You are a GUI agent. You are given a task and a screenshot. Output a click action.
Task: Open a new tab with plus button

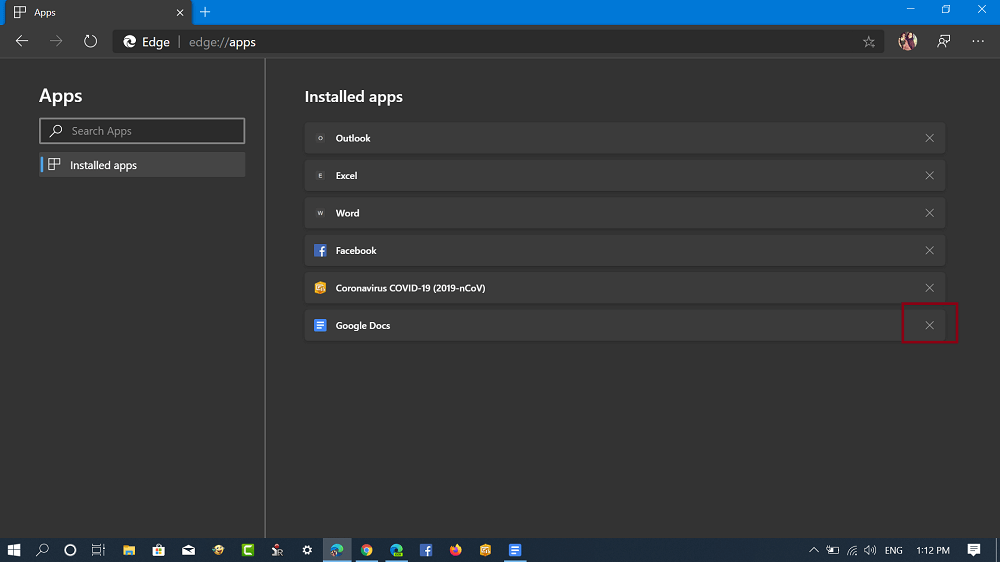205,12
